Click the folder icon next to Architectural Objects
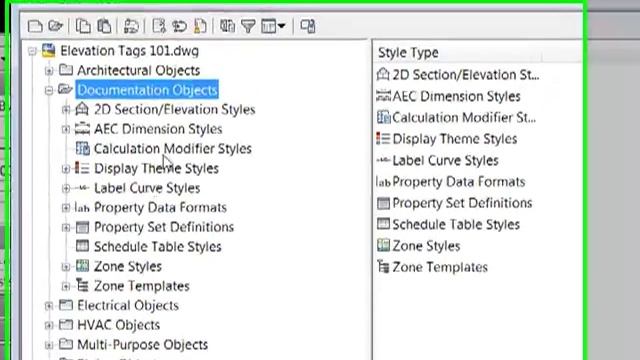The width and height of the screenshot is (640, 360). pyautogui.click(x=66, y=70)
